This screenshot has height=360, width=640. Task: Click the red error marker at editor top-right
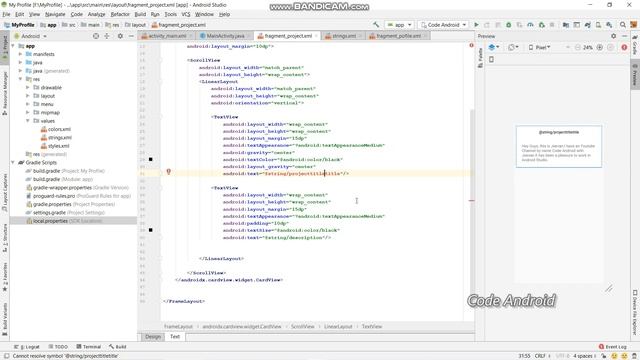pos(471,45)
